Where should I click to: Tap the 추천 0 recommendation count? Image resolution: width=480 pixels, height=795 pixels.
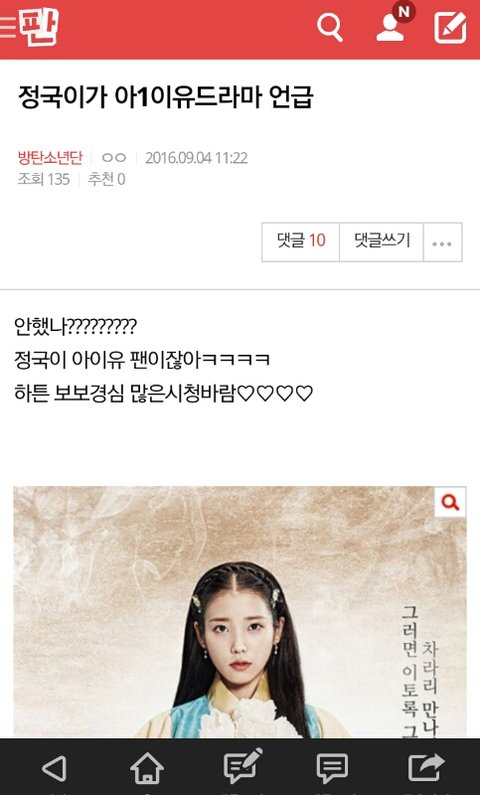pos(106,179)
